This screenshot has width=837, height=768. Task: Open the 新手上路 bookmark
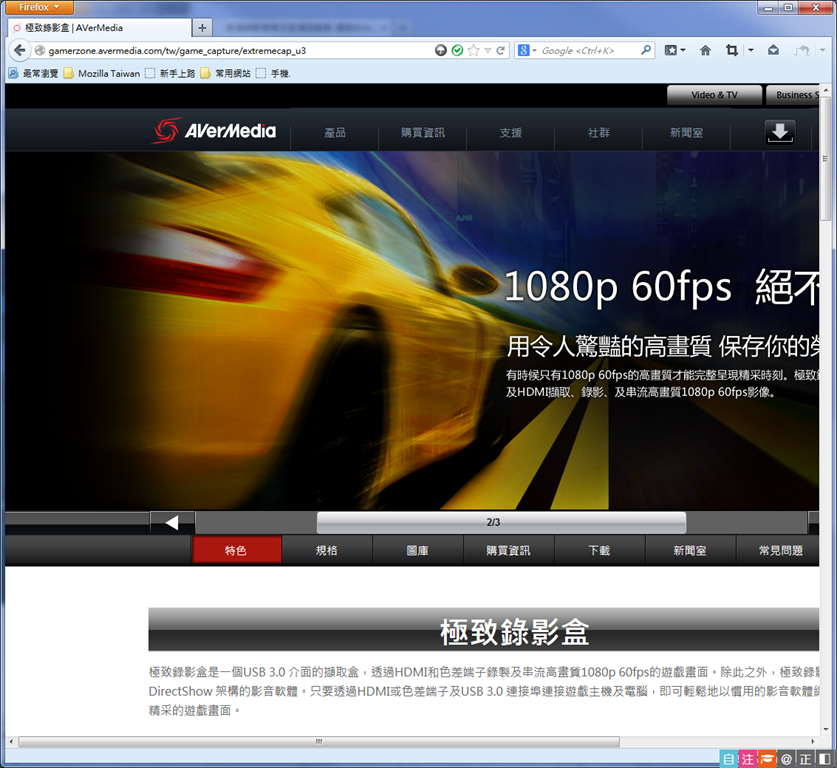[x=170, y=73]
